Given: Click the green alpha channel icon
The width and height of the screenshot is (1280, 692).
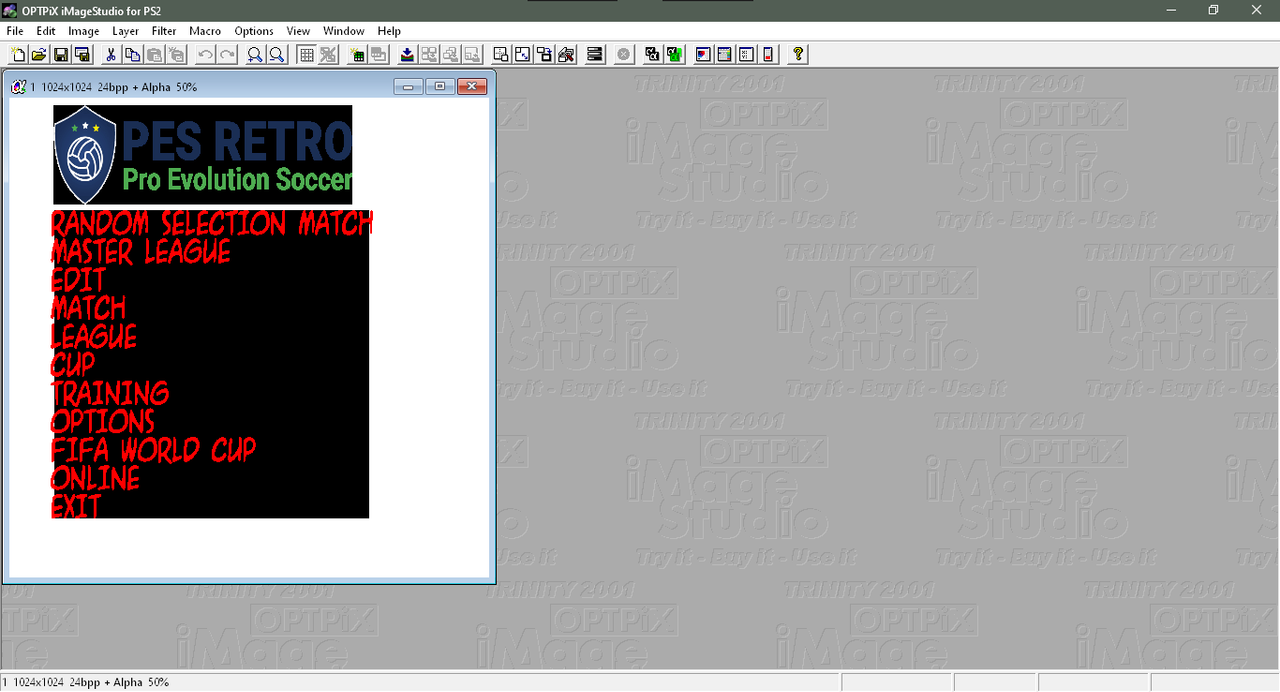Looking at the screenshot, I should pos(675,55).
